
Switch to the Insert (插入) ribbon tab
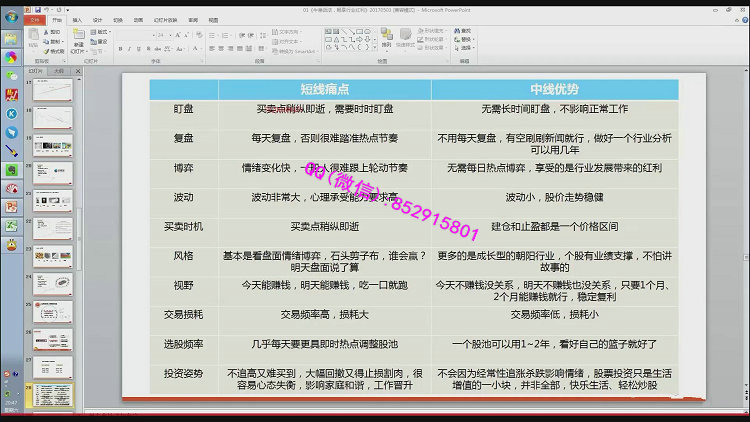(76, 20)
